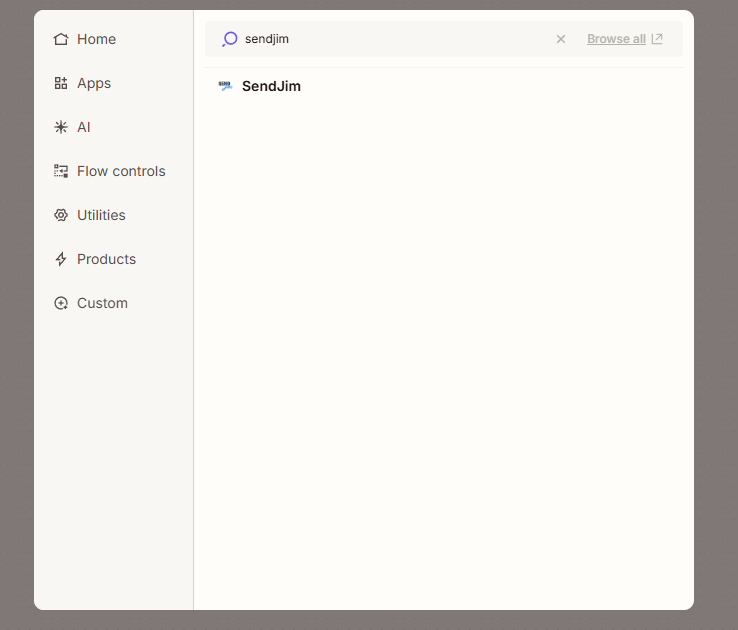Click the Home house icon
The image size is (738, 630).
click(x=61, y=39)
